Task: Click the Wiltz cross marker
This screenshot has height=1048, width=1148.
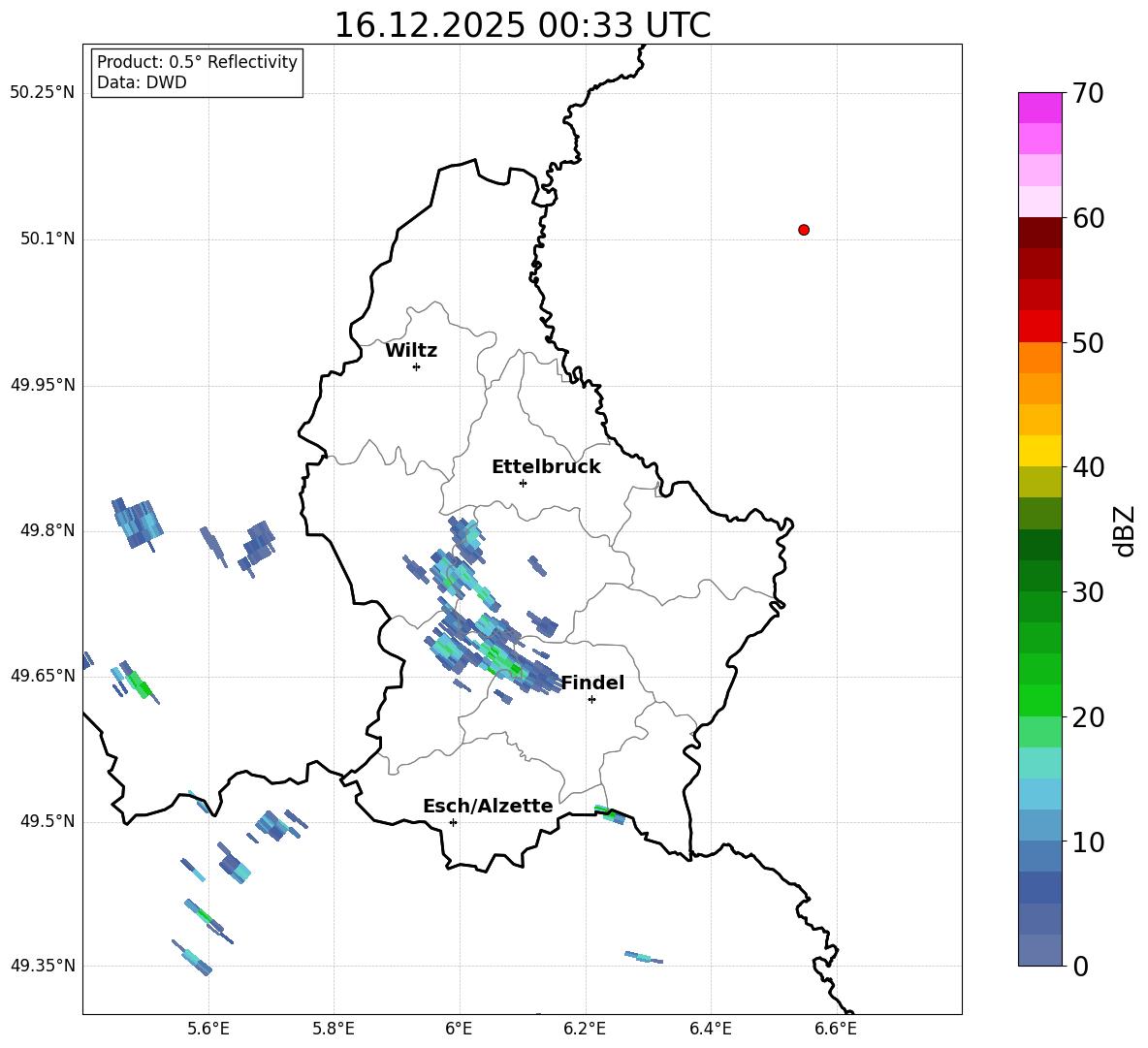Action: (417, 366)
